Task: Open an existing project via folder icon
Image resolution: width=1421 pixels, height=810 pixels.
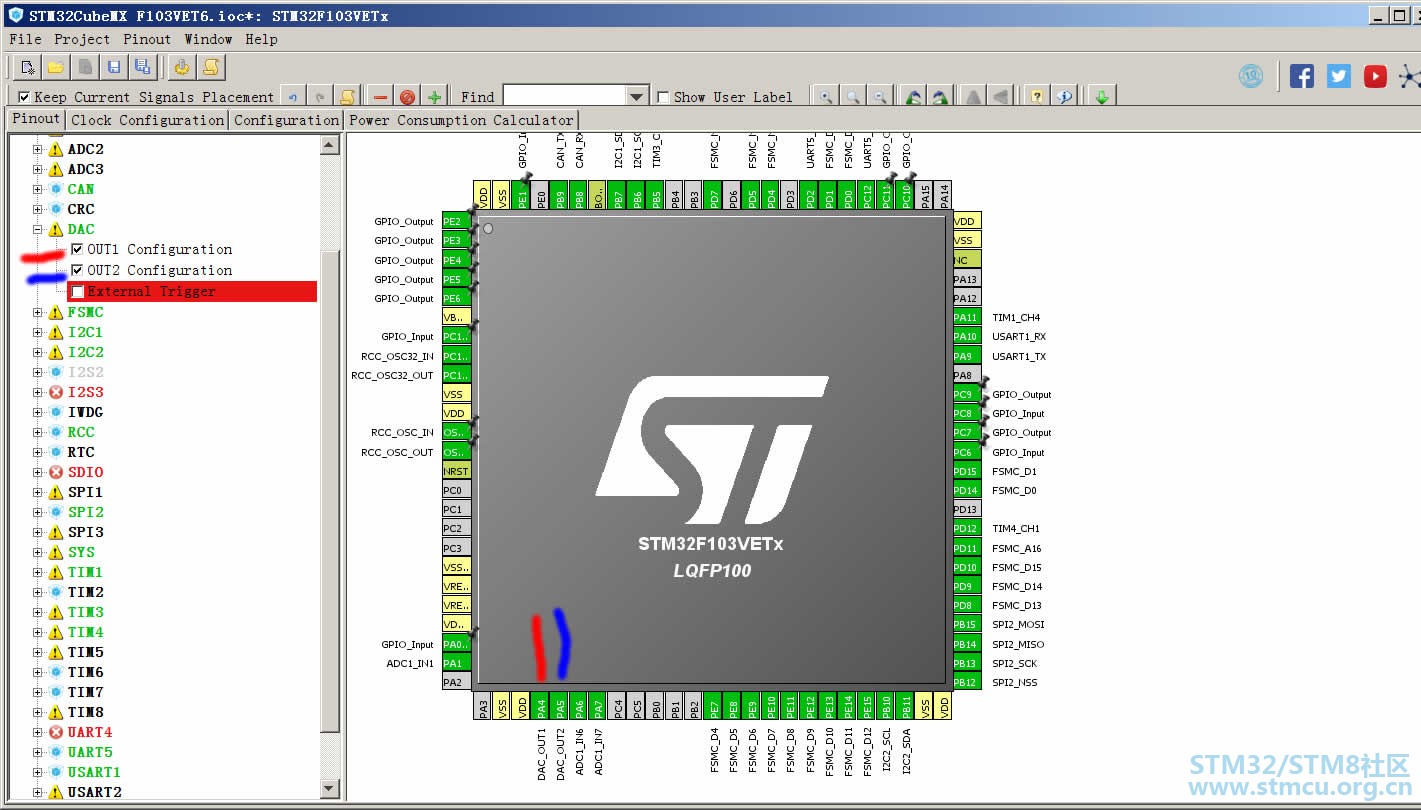Action: click(x=56, y=67)
